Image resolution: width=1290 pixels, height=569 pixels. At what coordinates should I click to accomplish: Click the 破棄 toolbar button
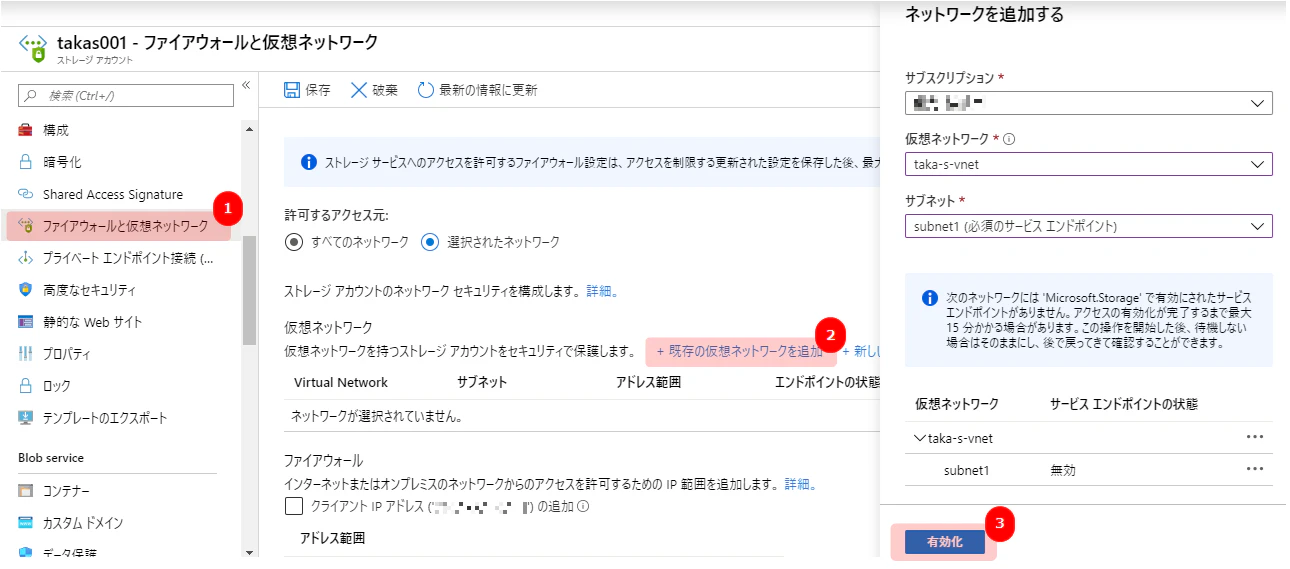[x=374, y=90]
